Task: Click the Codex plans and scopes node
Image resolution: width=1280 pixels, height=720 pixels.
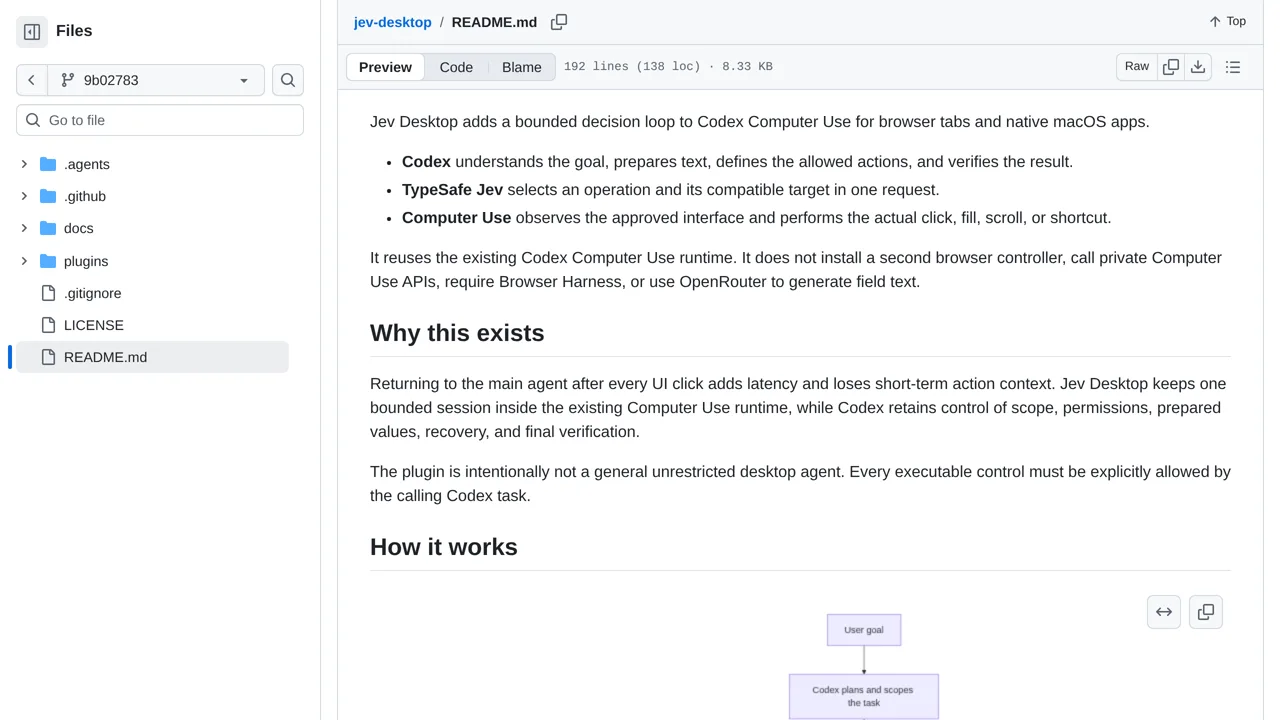Action: coord(864,696)
